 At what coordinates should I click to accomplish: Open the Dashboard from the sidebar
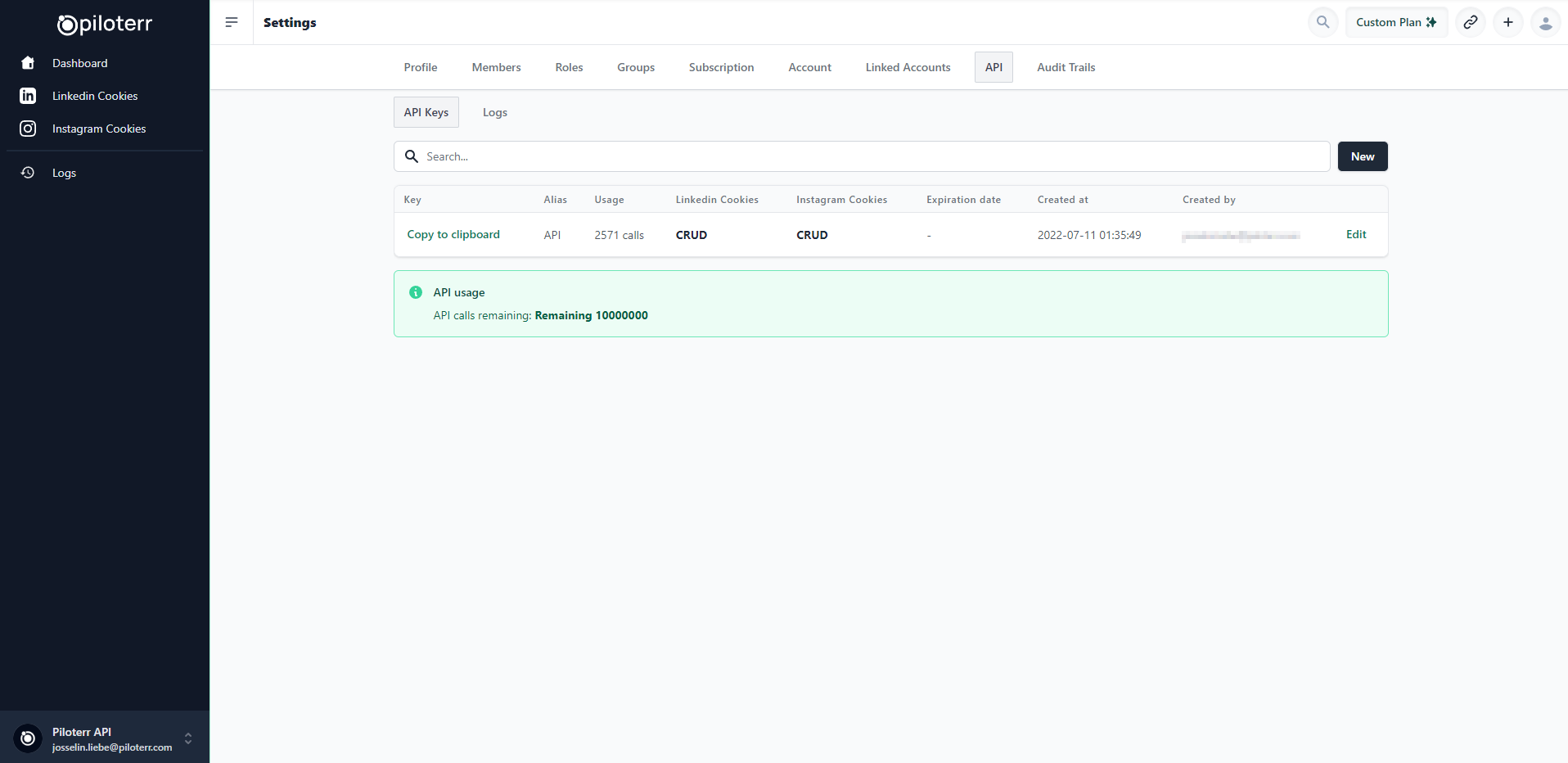(x=79, y=63)
